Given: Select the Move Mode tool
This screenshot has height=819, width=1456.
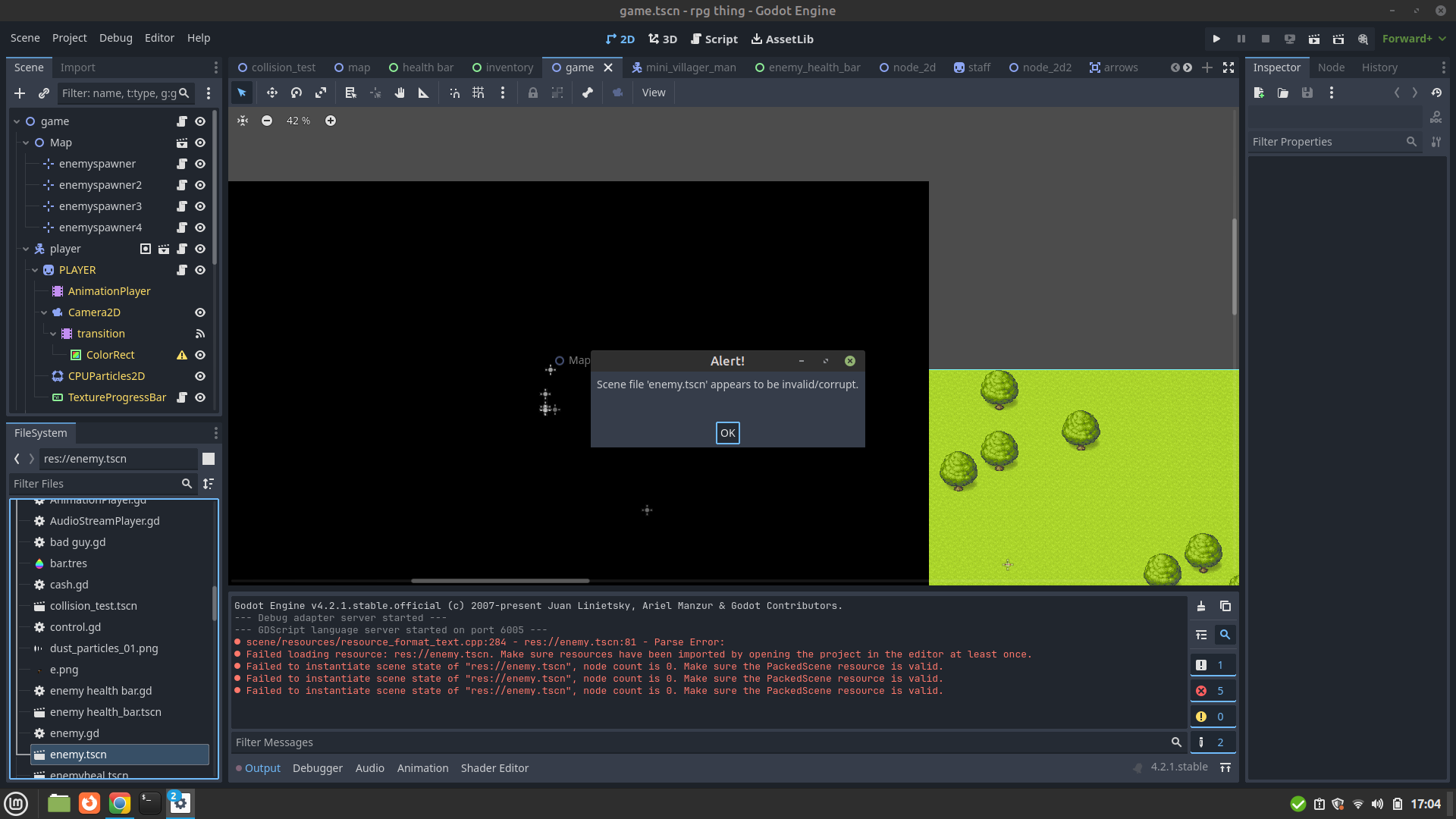Looking at the screenshot, I should [x=271, y=93].
